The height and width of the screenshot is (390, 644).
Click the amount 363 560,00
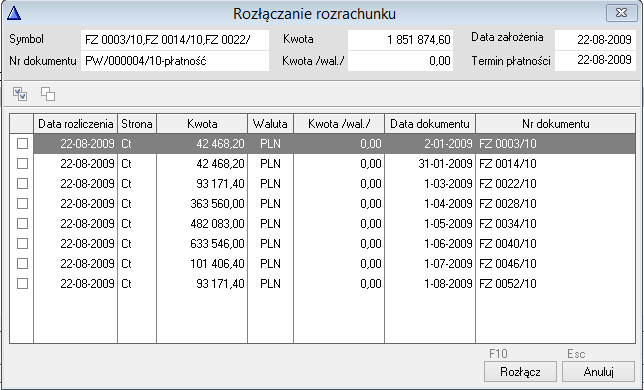(217, 204)
